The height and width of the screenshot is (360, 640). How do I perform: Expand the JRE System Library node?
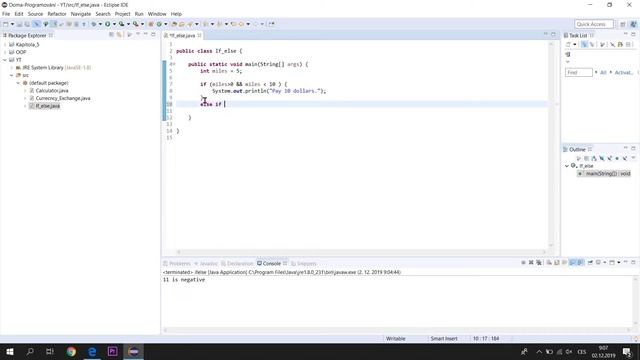(x=11, y=68)
